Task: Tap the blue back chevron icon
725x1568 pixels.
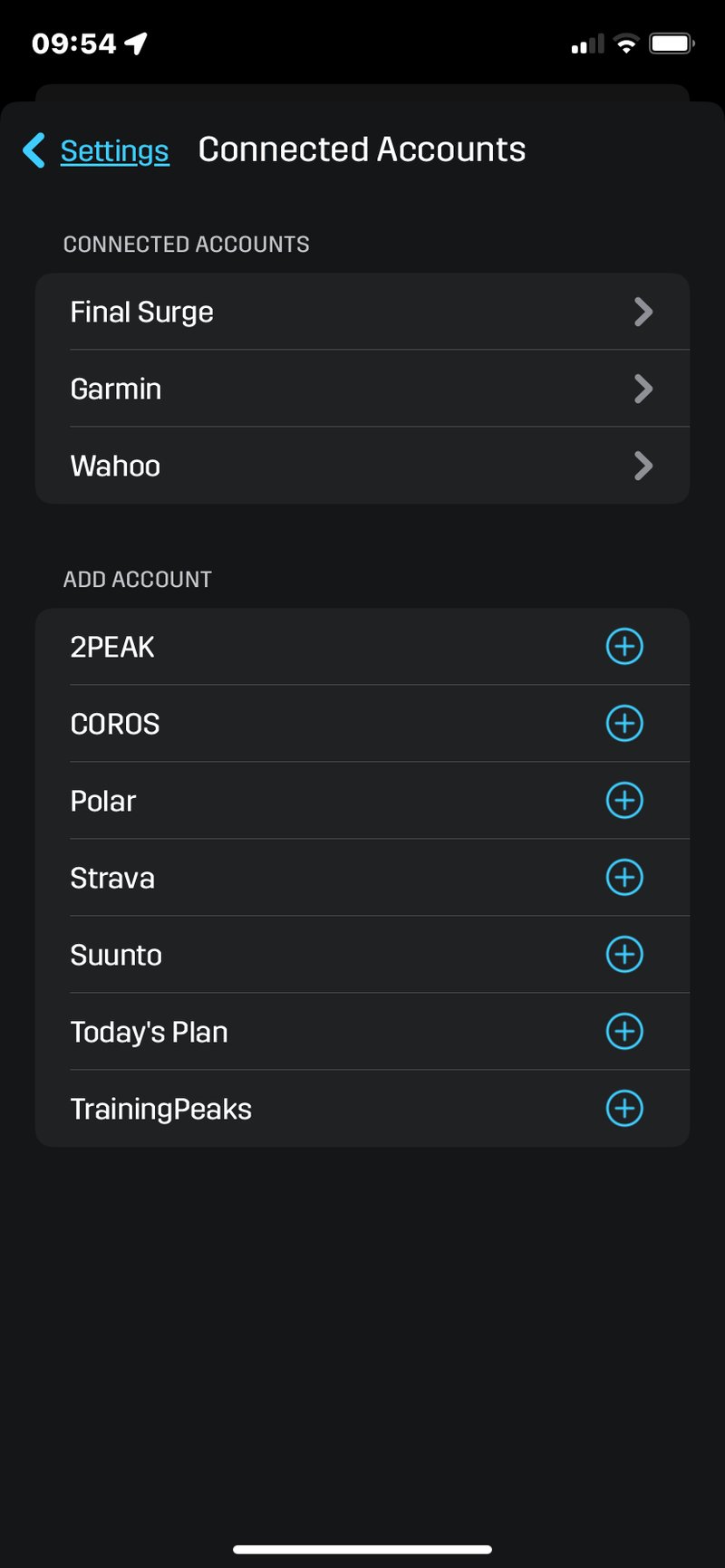Action: point(34,150)
